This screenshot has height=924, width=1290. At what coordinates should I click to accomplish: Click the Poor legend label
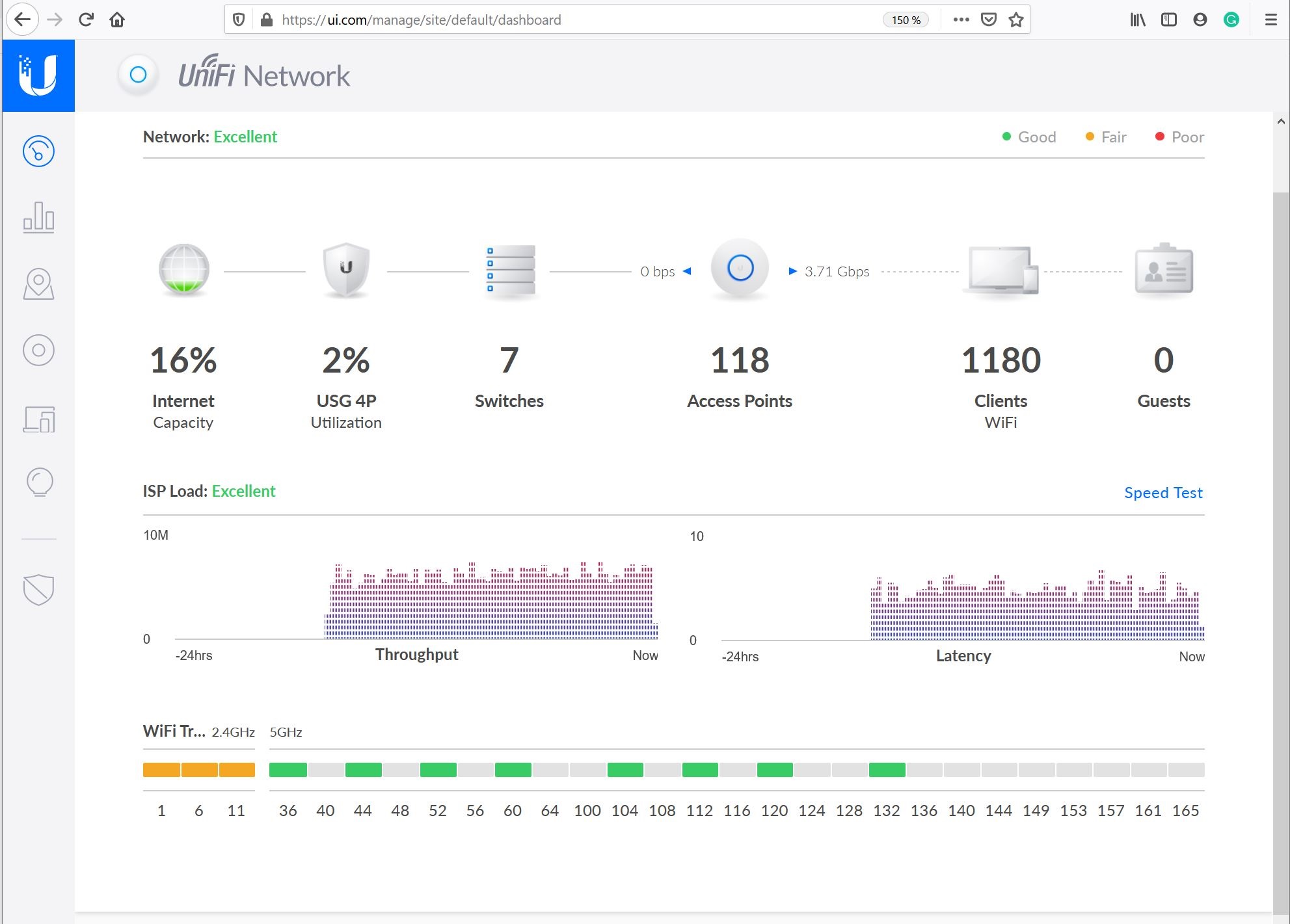1188,137
